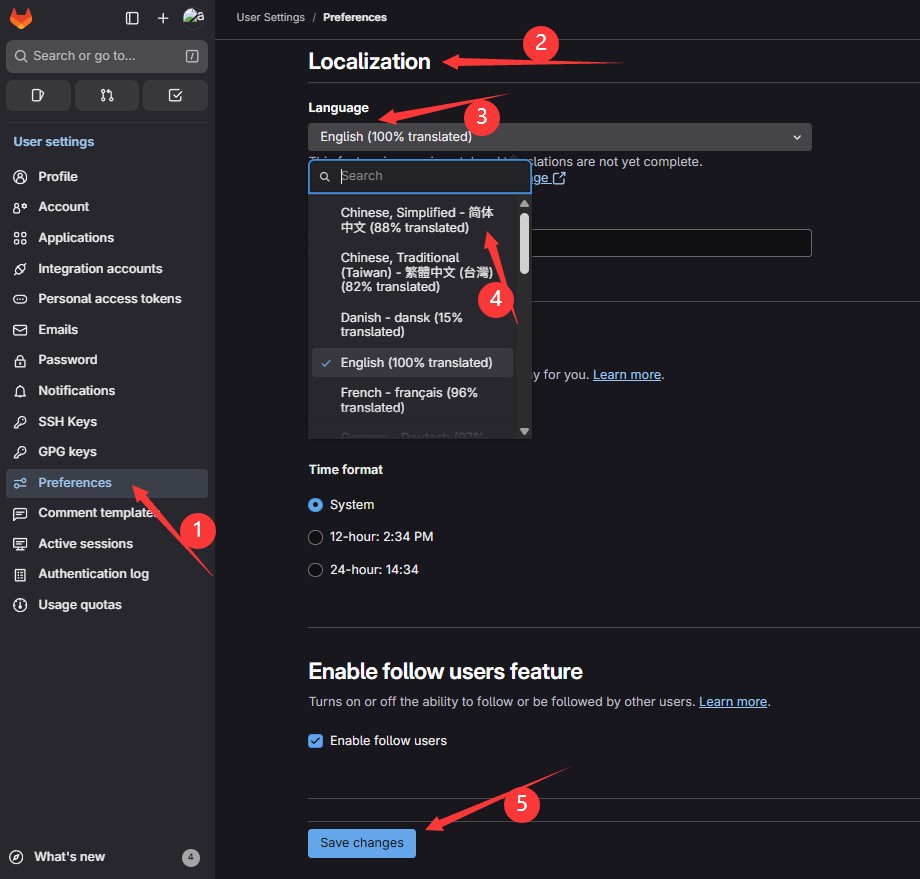Open the To-Do list shortcut icon

point(175,96)
